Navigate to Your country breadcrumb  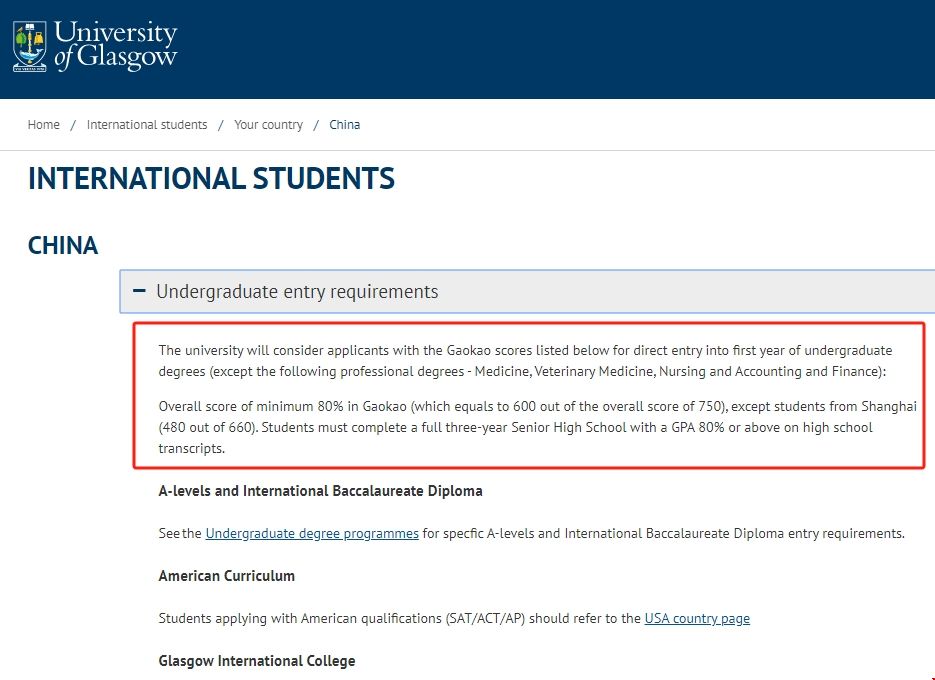coord(268,125)
